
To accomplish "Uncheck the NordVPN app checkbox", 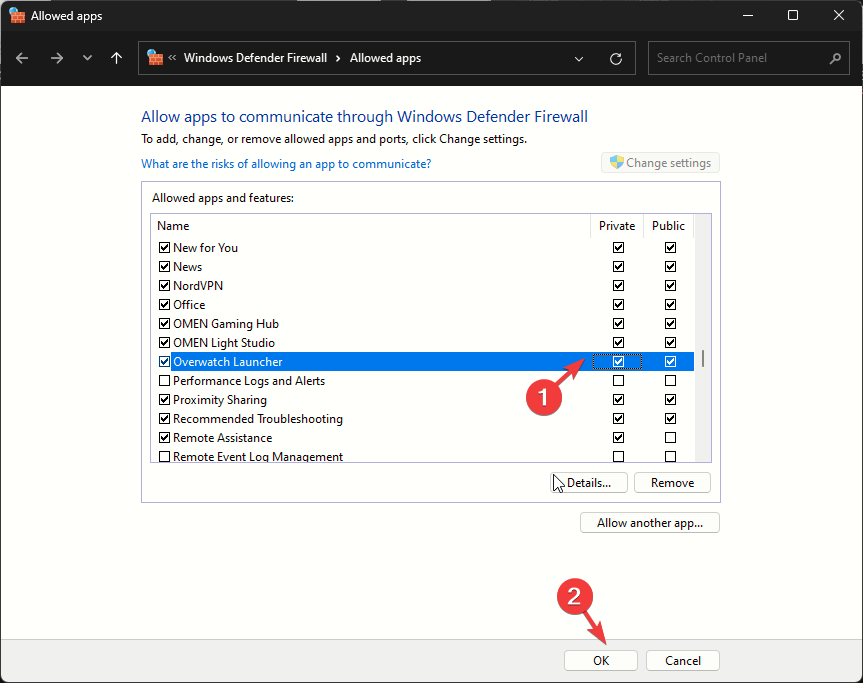I will pos(164,286).
